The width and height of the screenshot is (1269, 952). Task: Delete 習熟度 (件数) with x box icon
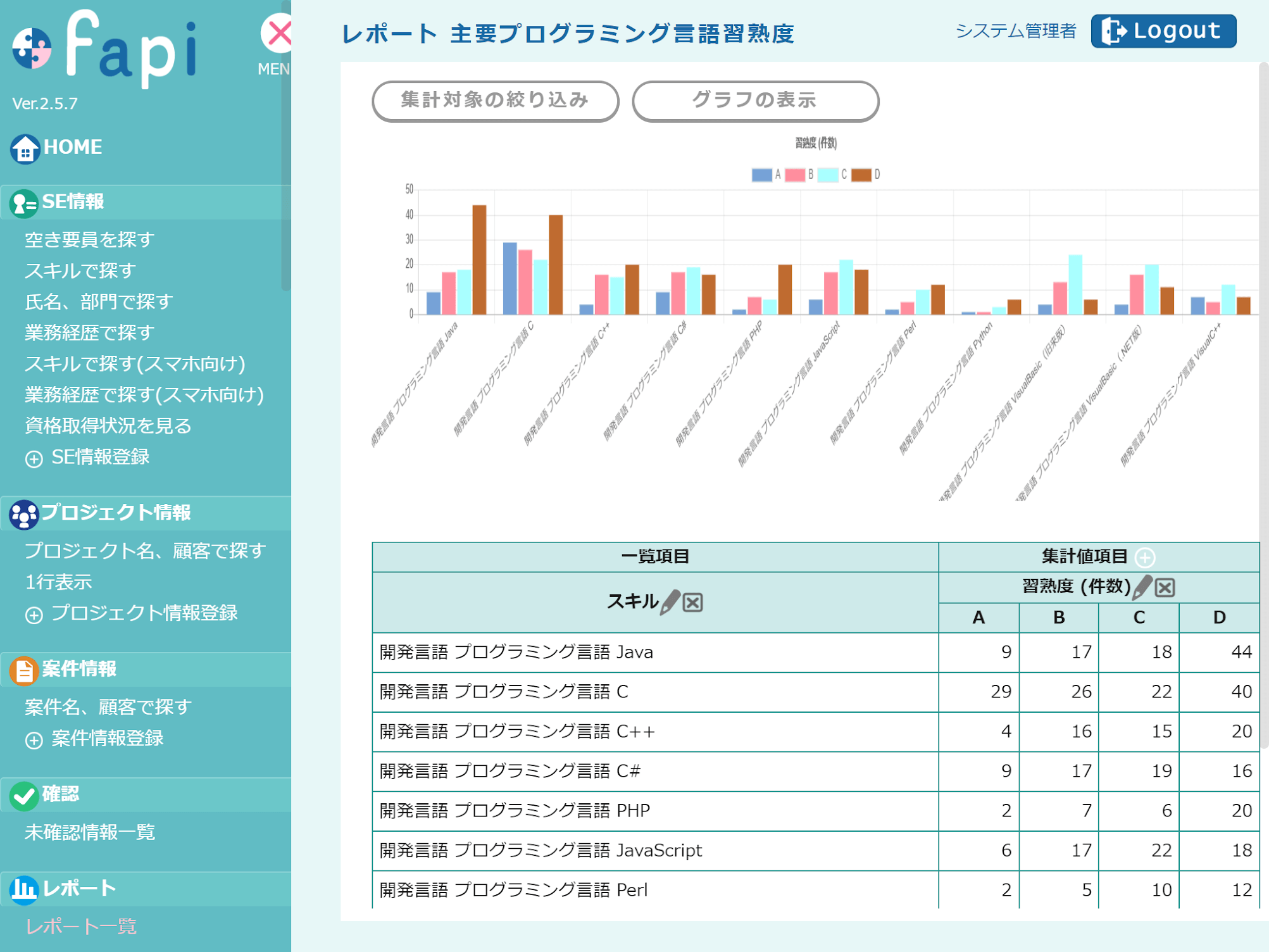[1165, 588]
